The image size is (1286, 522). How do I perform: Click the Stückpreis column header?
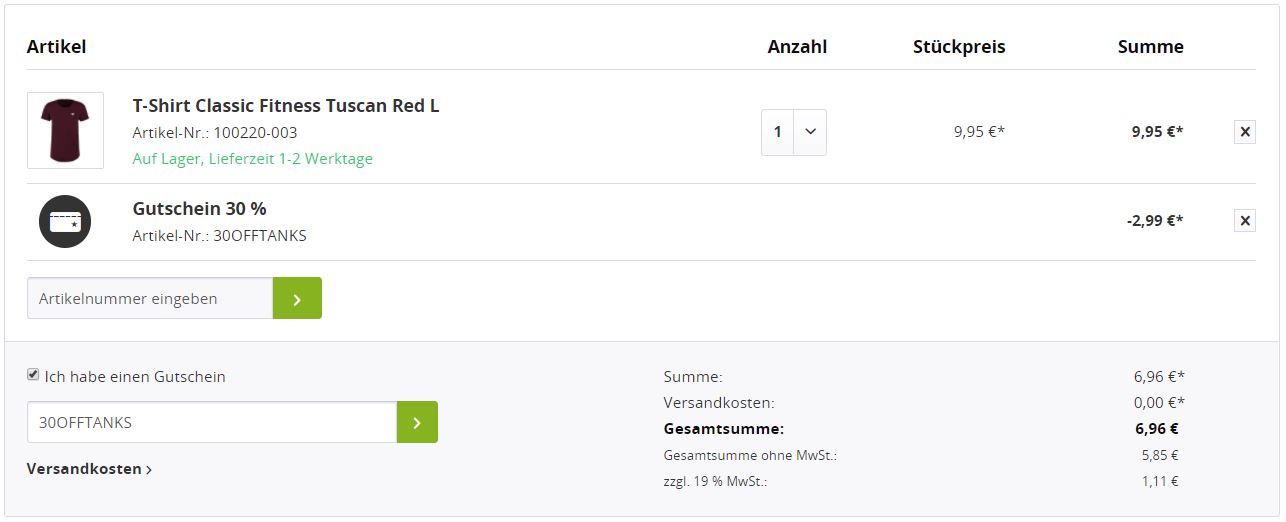(958, 47)
